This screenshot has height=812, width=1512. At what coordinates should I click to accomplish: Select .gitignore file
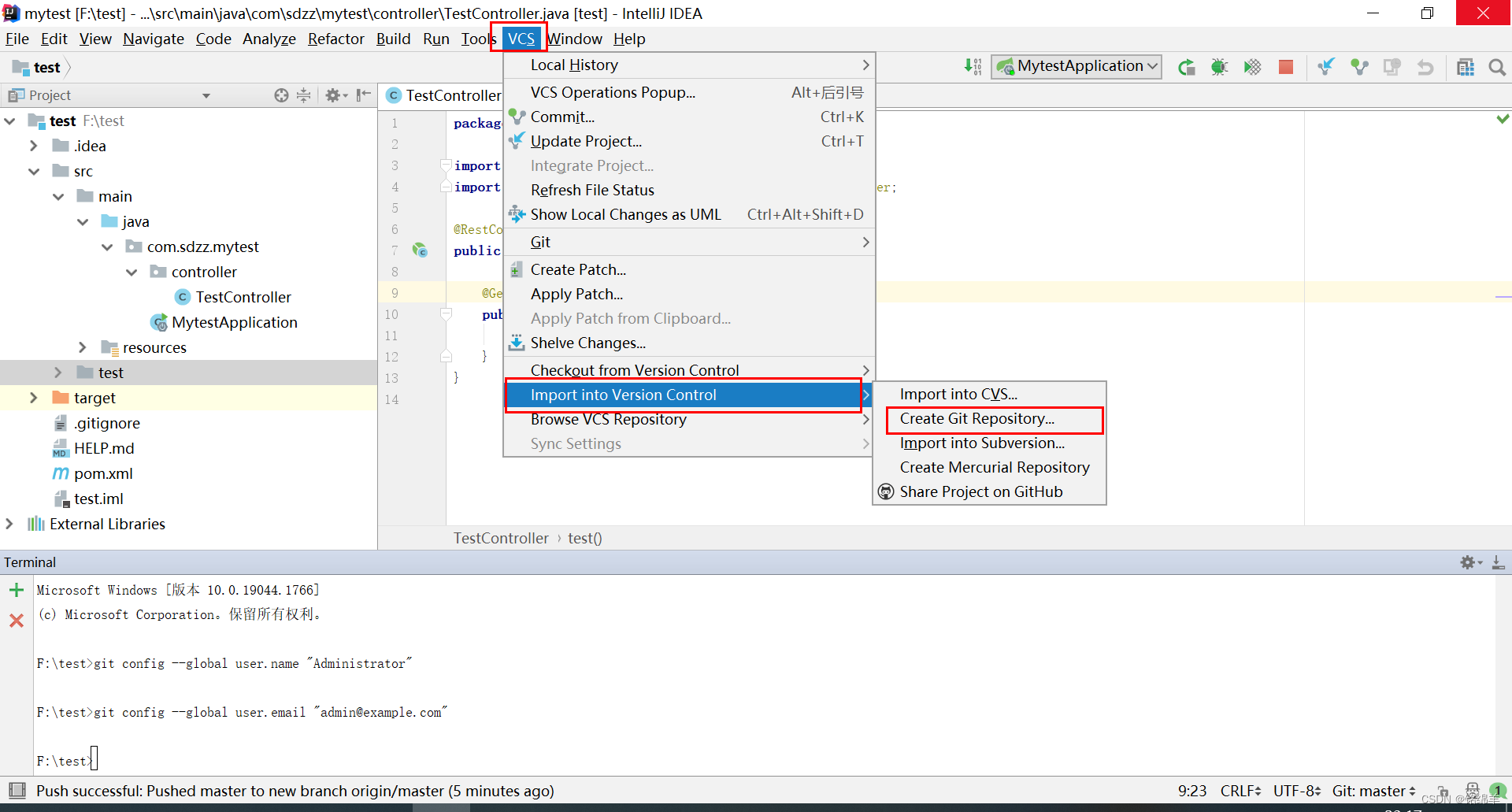point(107,423)
